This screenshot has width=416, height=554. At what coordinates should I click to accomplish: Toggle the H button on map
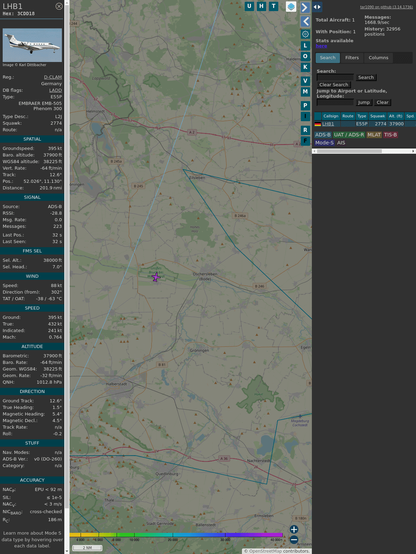[261, 6]
